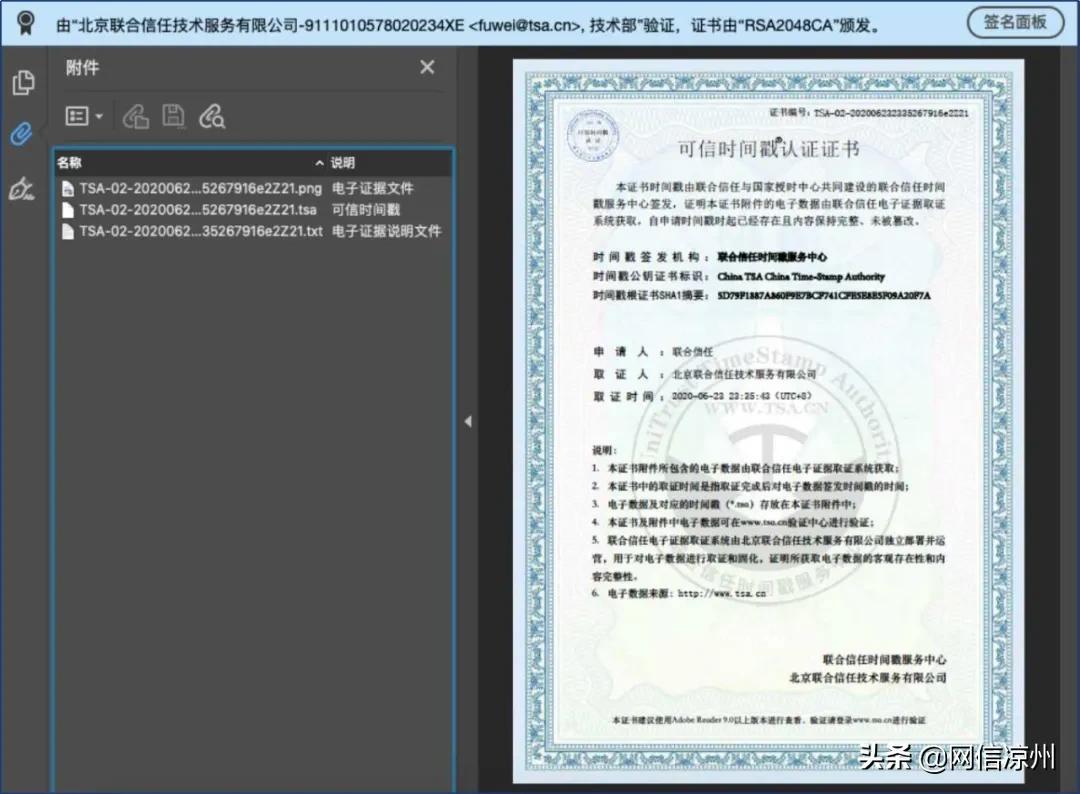Image resolution: width=1080 pixels, height=794 pixels.
Task: Sort by the 名称 column header
Action: [70, 163]
